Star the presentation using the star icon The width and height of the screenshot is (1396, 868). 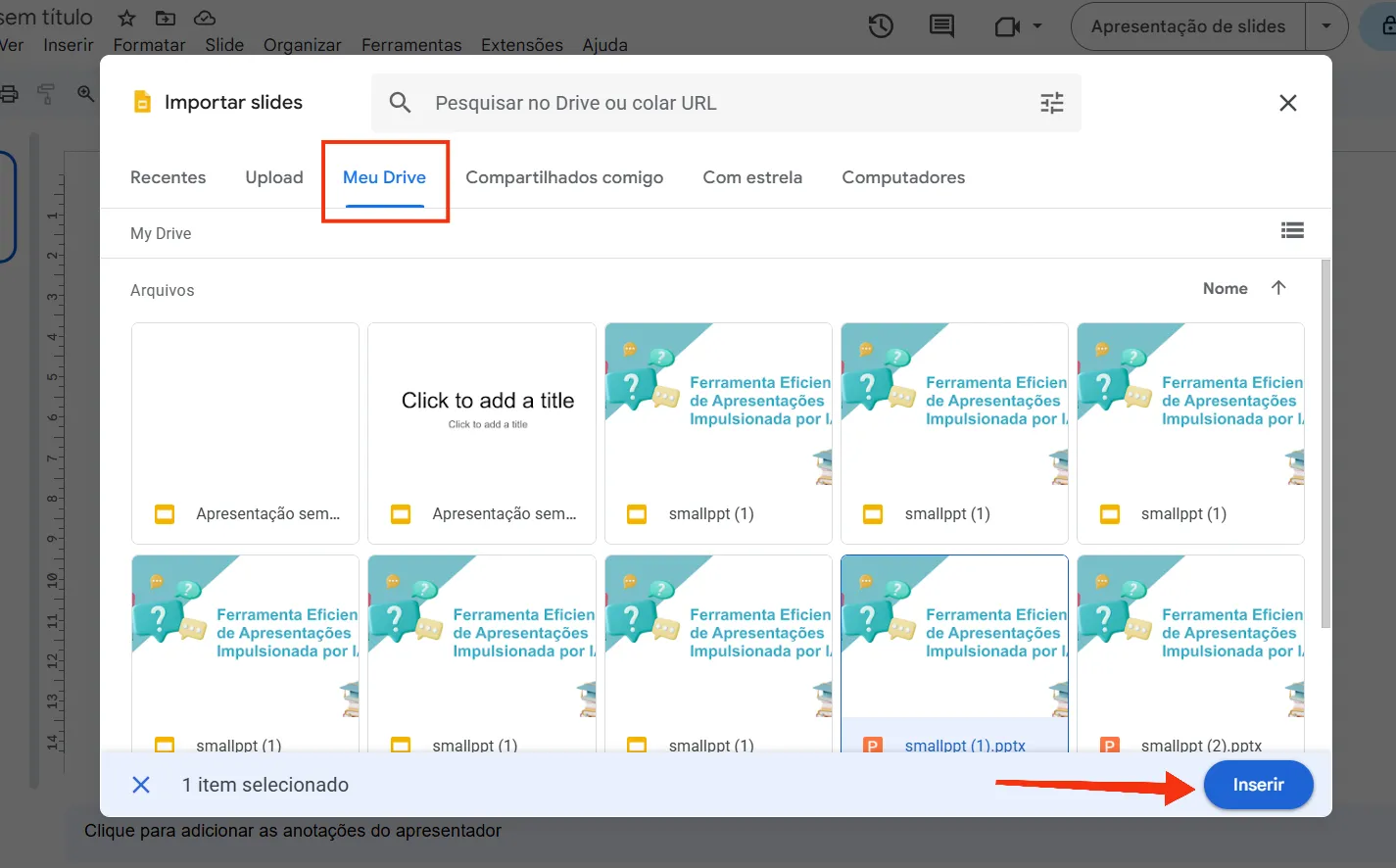point(125,17)
